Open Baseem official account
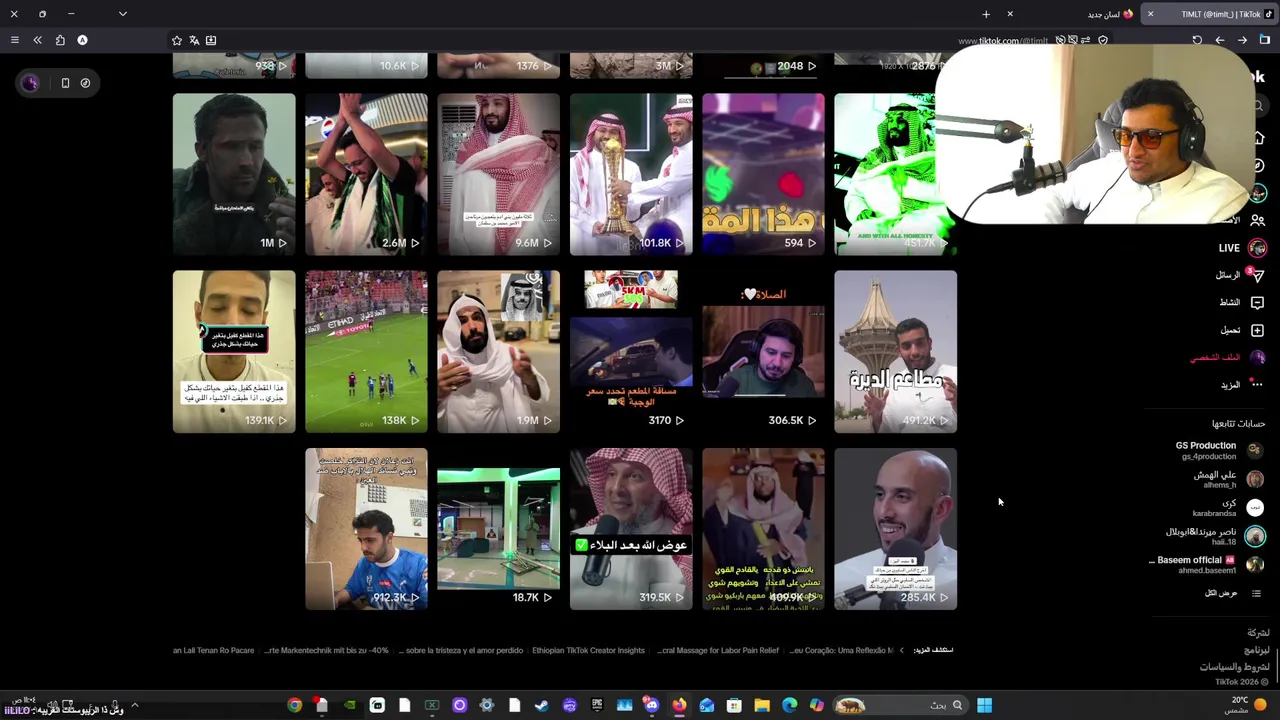Image resolution: width=1280 pixels, height=720 pixels. tap(1207, 565)
